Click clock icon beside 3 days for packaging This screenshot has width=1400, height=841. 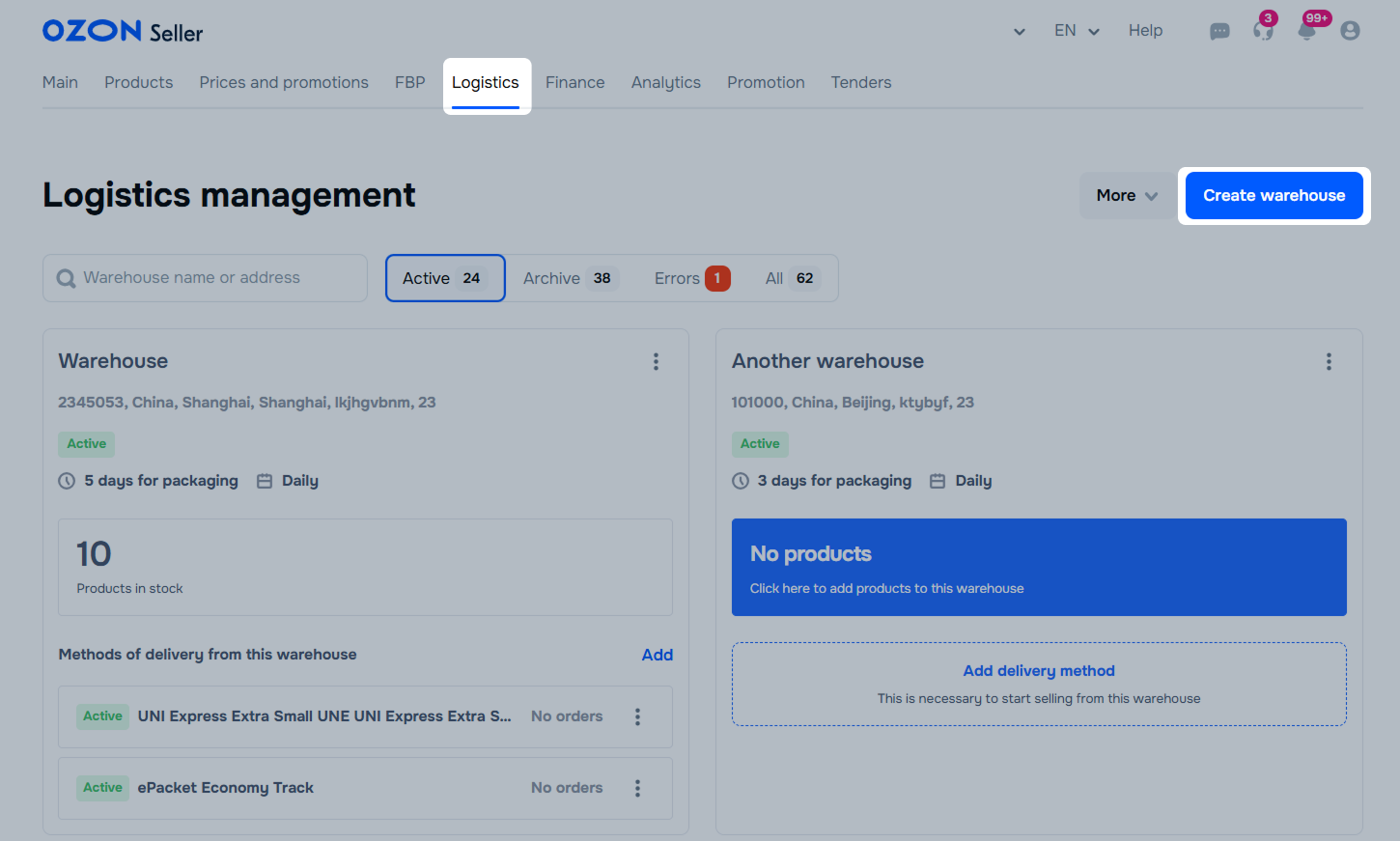(741, 481)
